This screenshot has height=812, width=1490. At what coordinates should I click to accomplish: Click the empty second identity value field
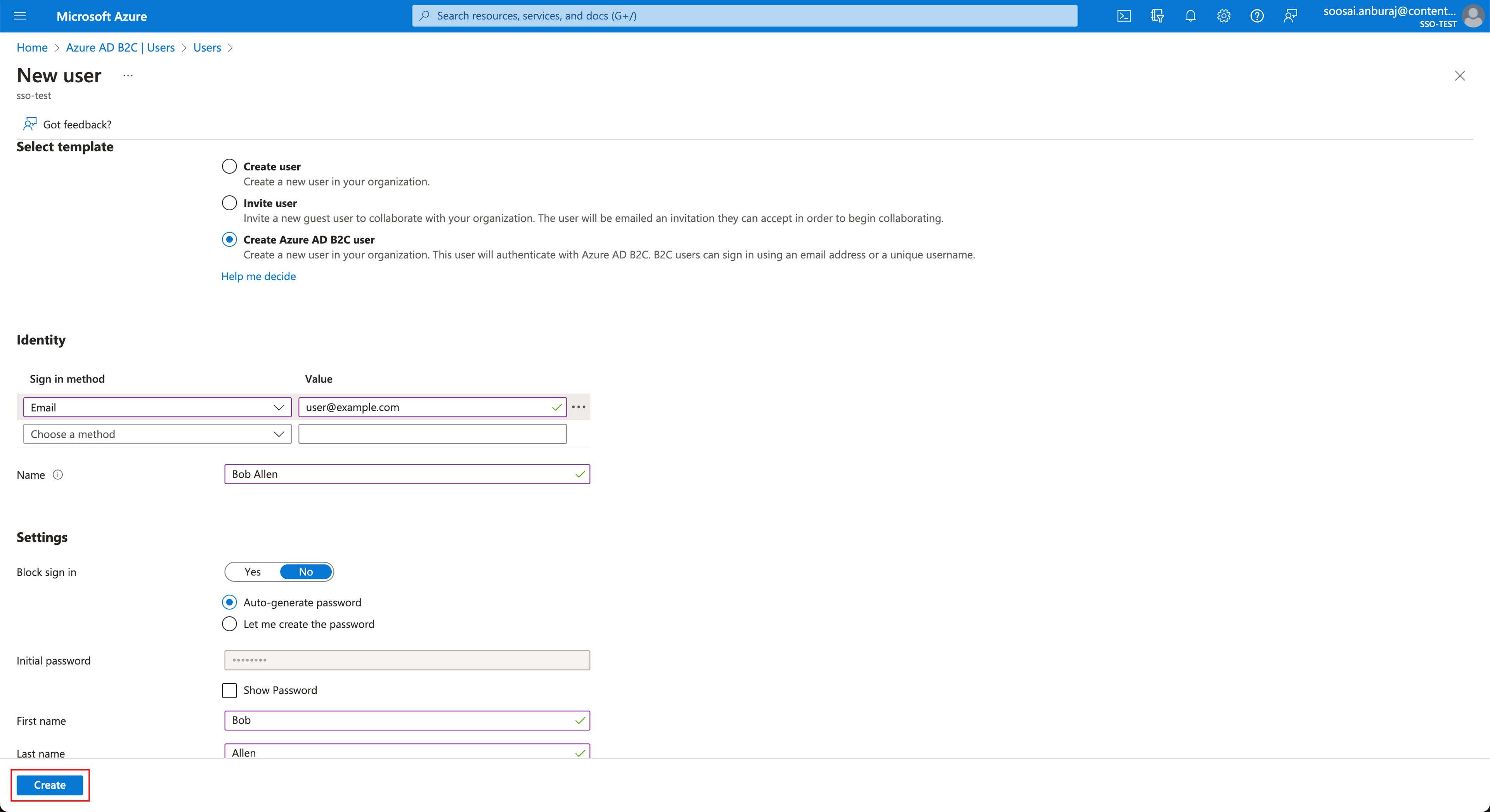click(432, 434)
